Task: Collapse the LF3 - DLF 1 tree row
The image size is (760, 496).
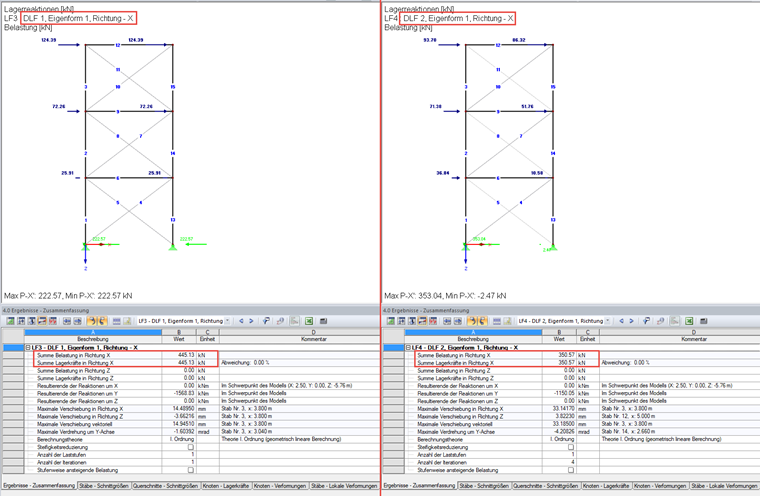Action: (28, 348)
